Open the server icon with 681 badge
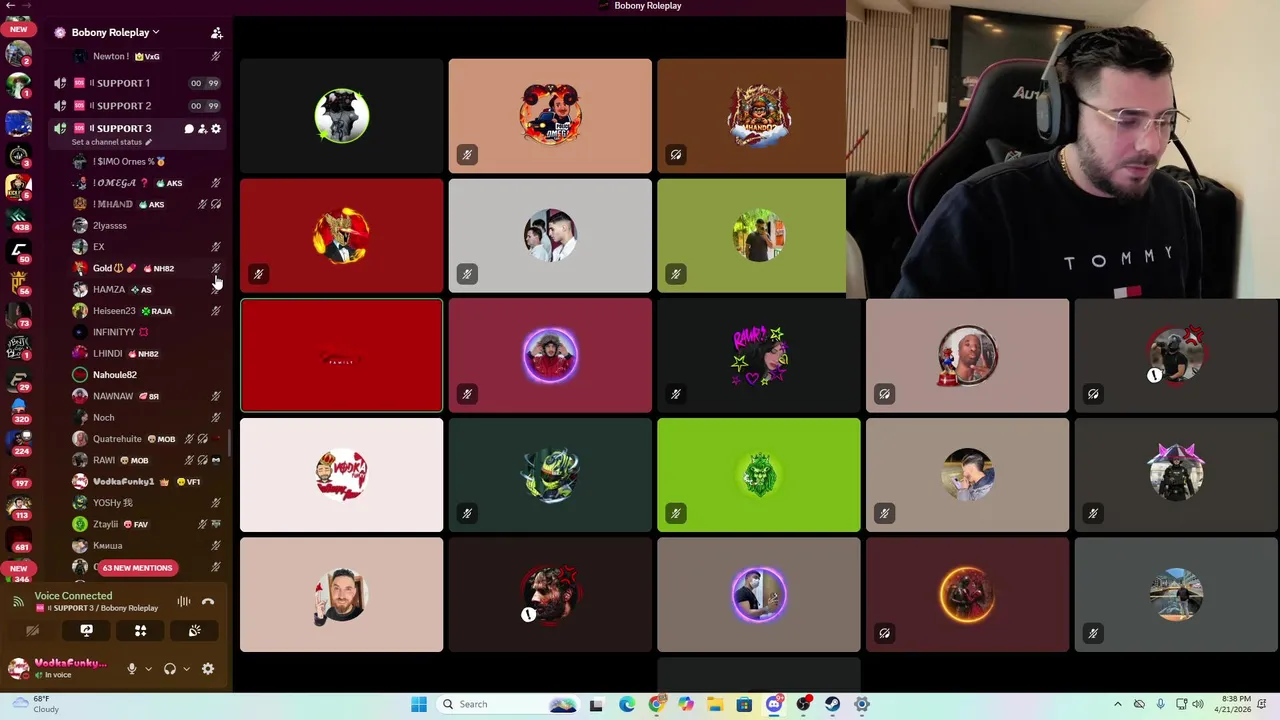The image size is (1280, 720). tap(18, 538)
